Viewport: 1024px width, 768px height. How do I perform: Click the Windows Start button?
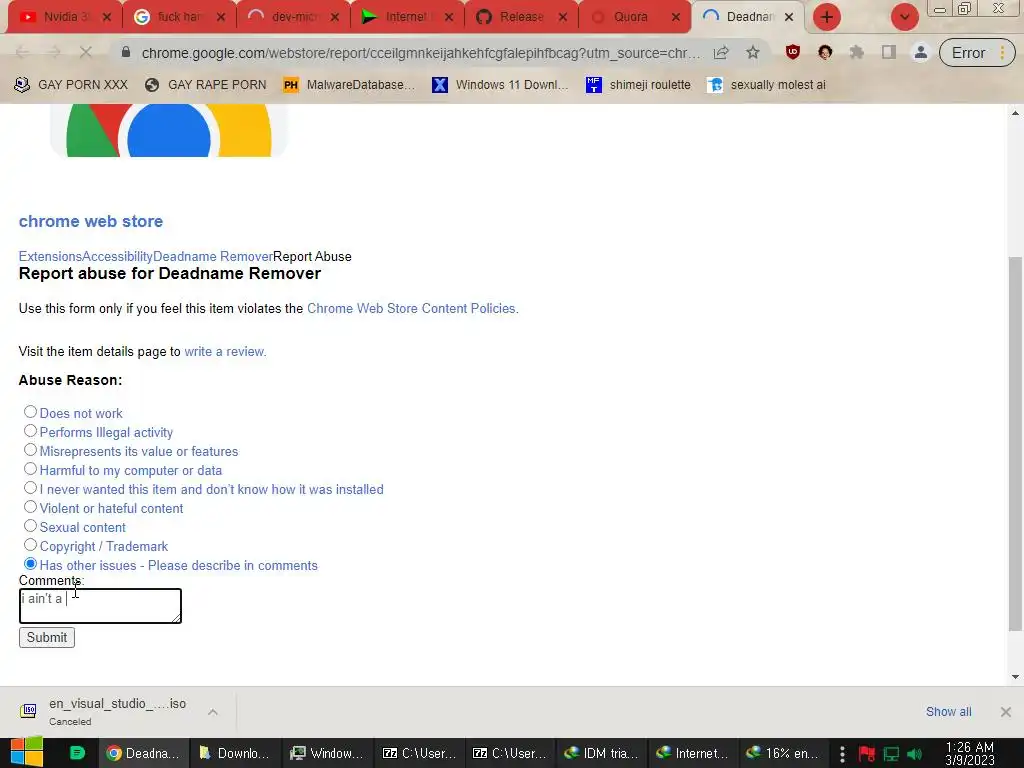click(26, 752)
